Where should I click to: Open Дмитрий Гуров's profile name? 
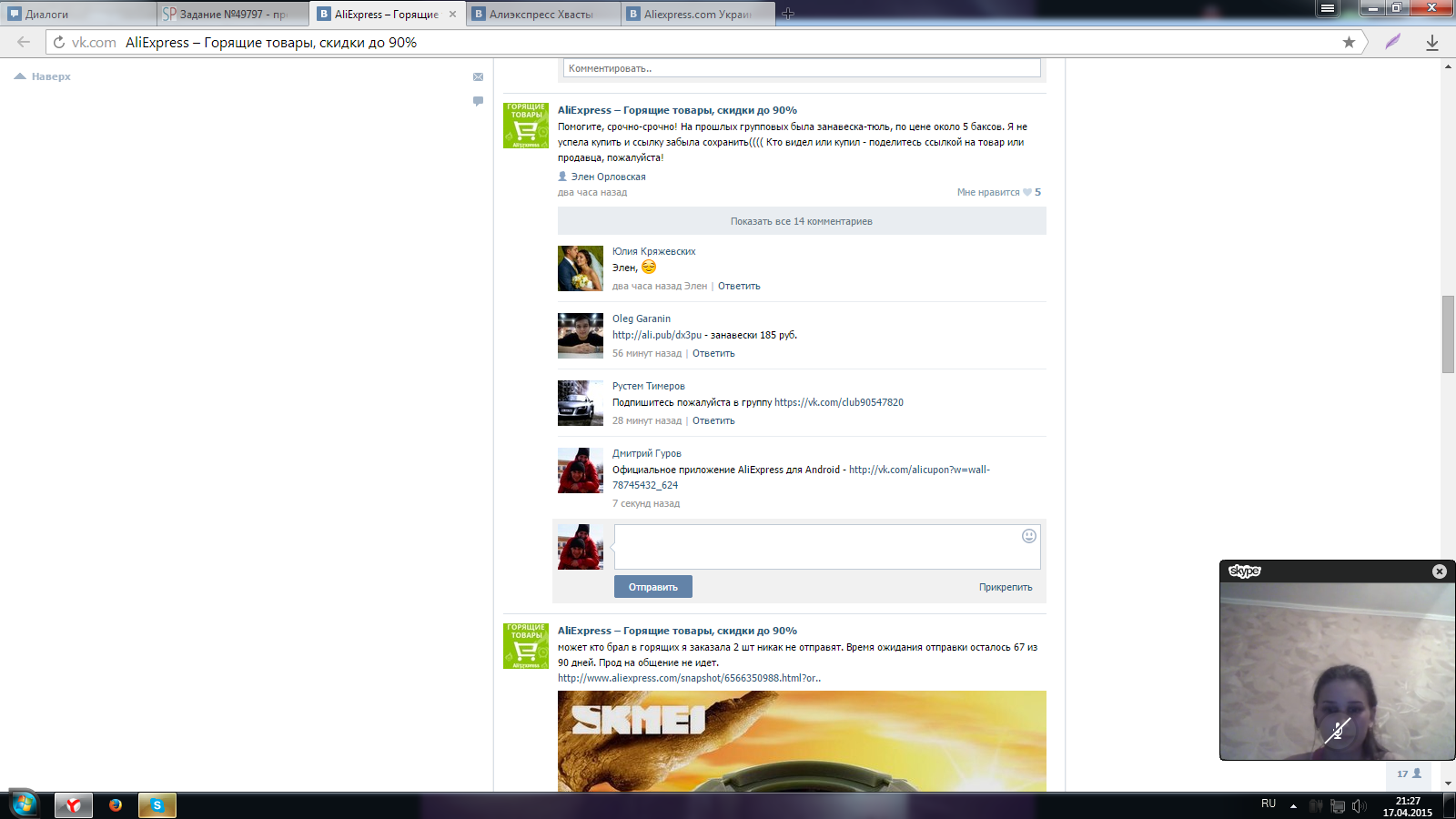[x=647, y=453]
